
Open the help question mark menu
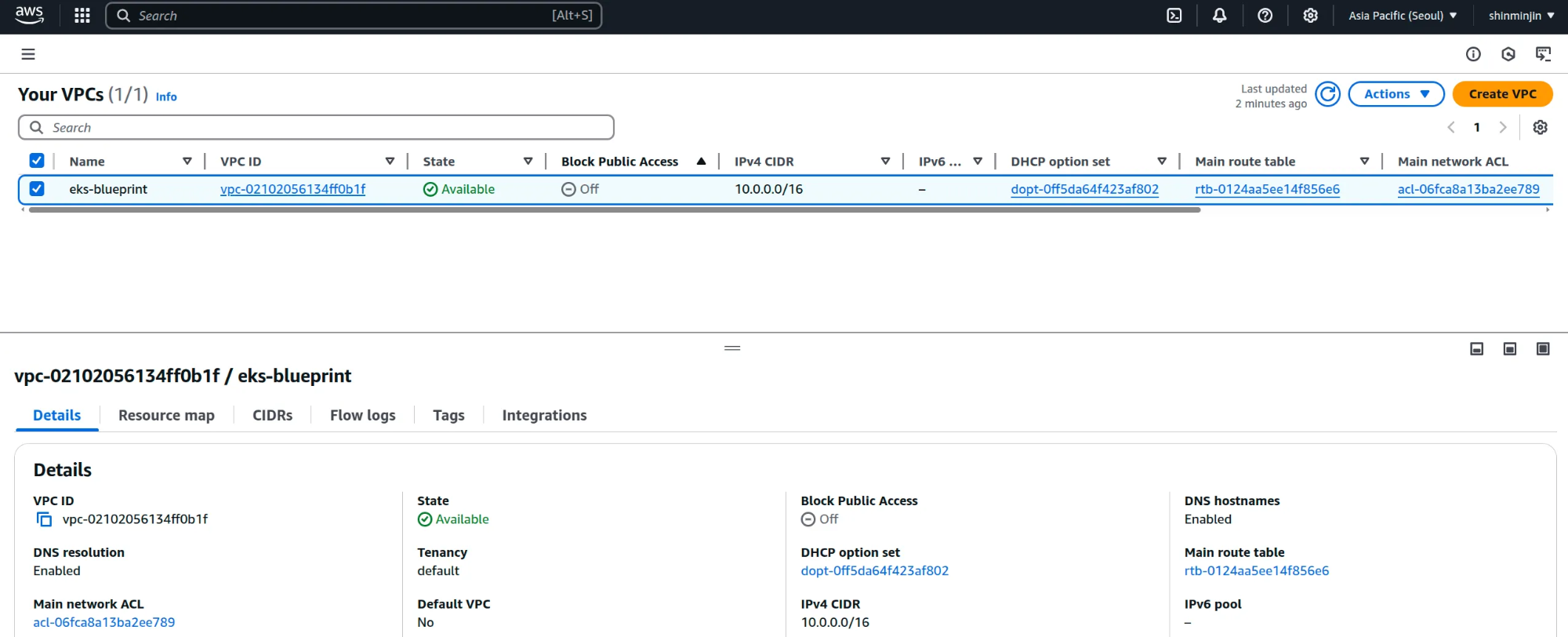tap(1265, 16)
